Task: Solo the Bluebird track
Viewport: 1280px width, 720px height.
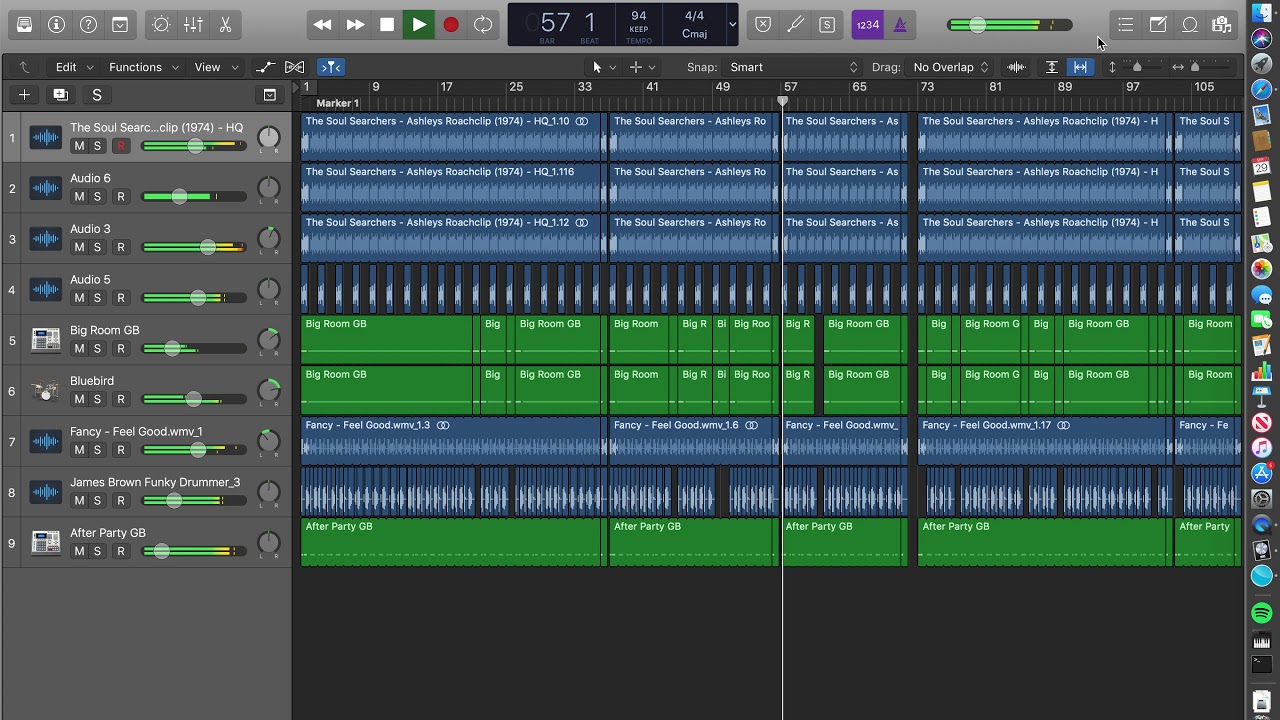Action: pyautogui.click(x=97, y=399)
